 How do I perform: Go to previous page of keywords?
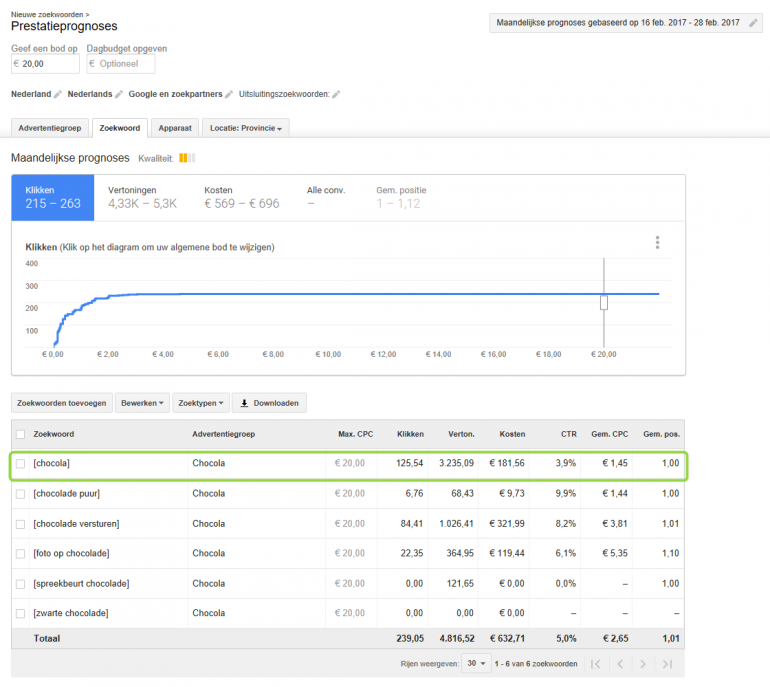tap(620, 664)
